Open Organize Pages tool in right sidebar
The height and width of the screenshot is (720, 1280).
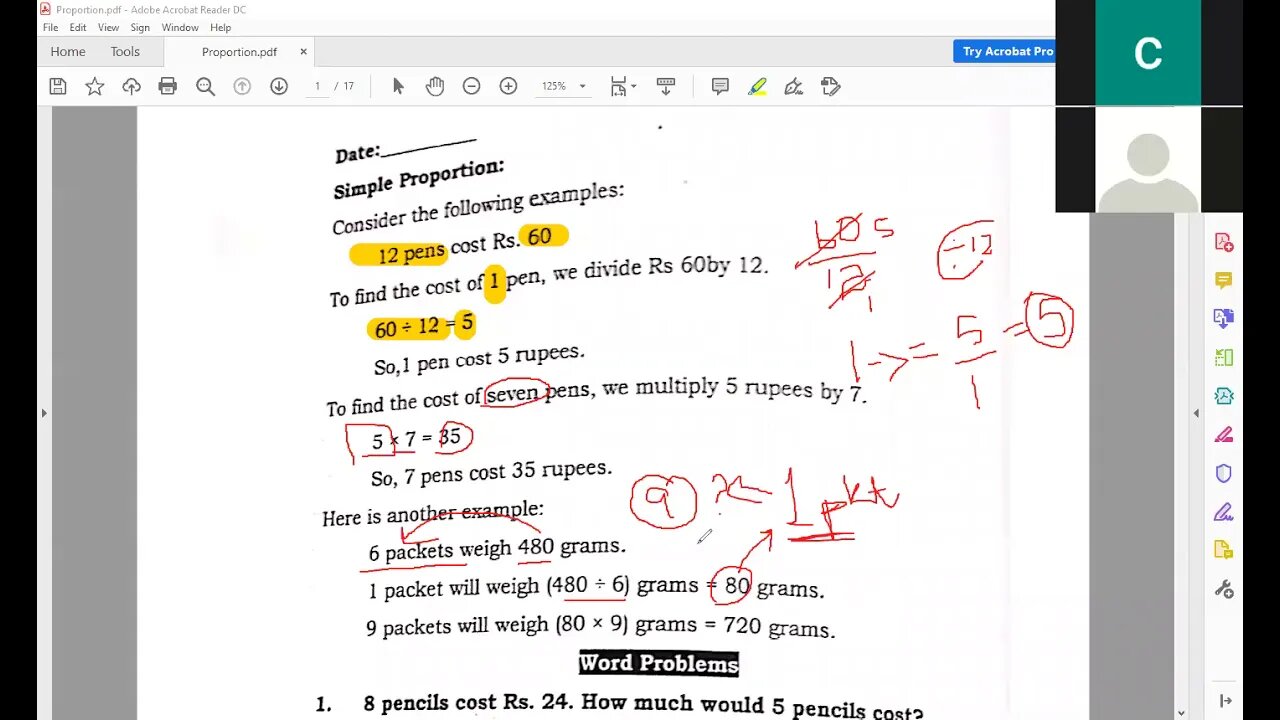point(1224,357)
